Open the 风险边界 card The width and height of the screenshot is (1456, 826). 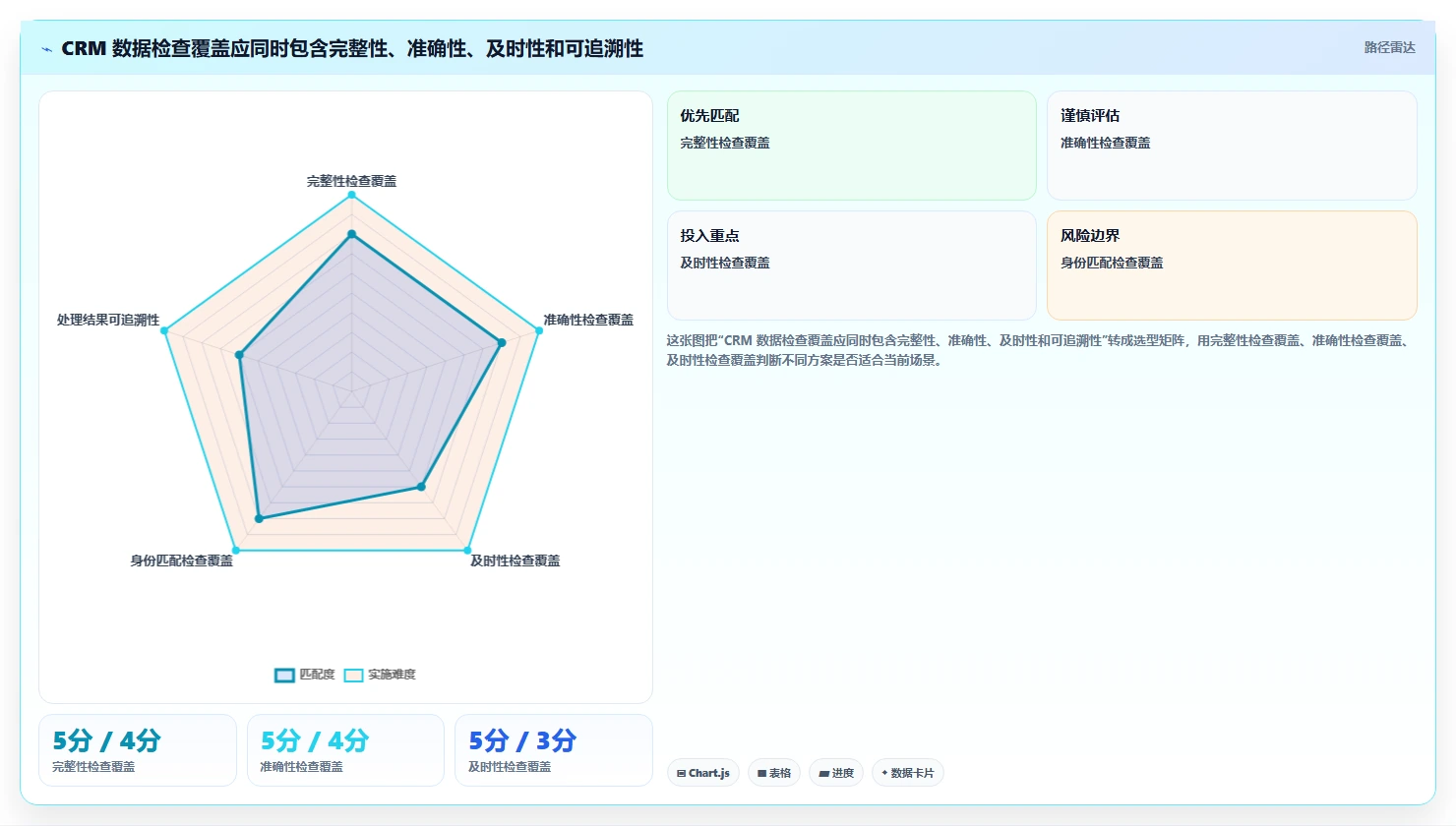1232,265
